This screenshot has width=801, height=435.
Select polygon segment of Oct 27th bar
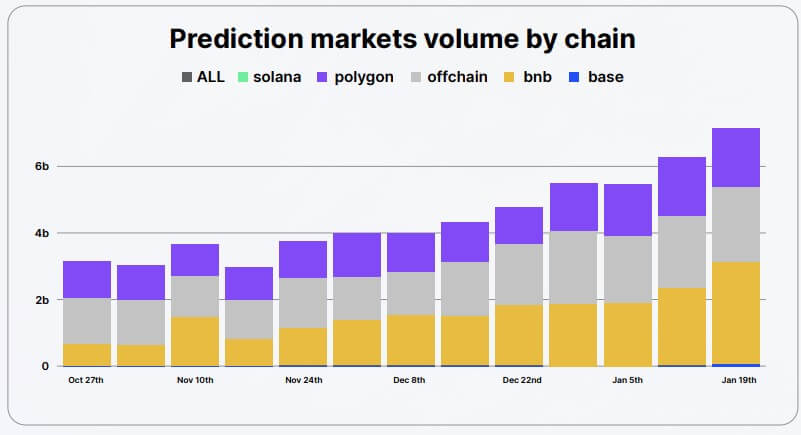tap(87, 279)
